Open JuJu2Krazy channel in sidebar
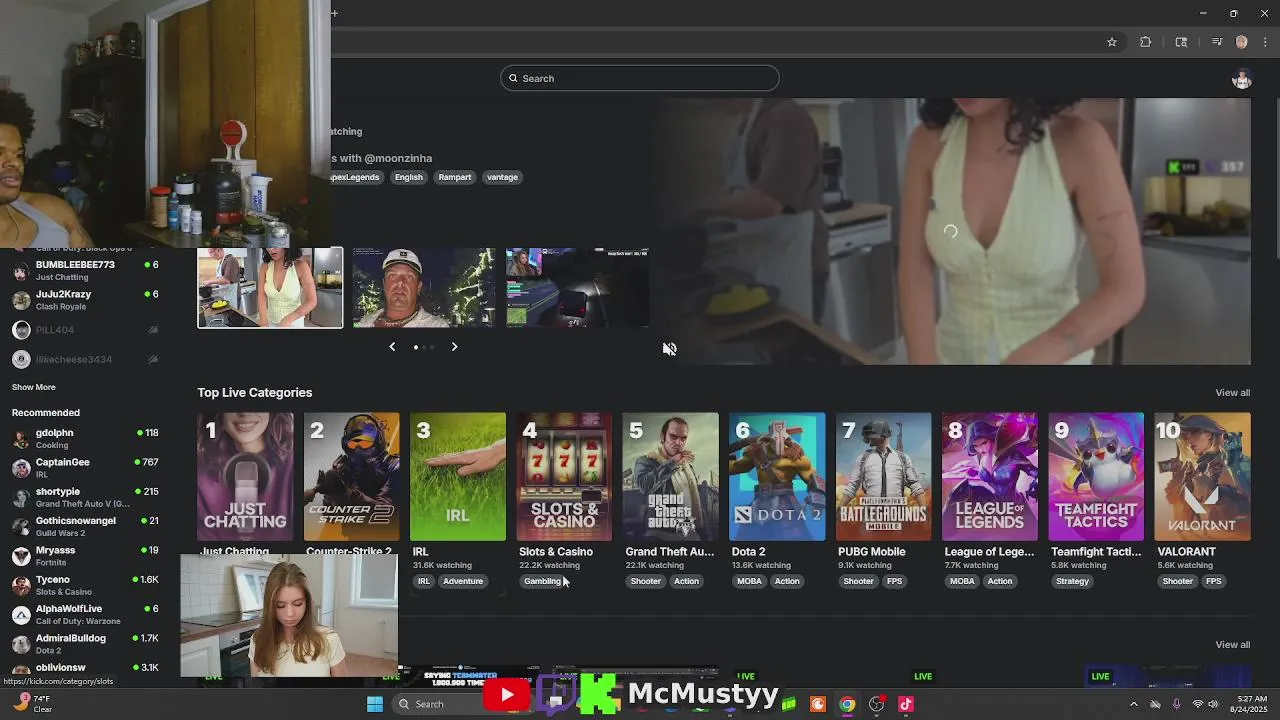The width and height of the screenshot is (1280, 720). pos(86,300)
